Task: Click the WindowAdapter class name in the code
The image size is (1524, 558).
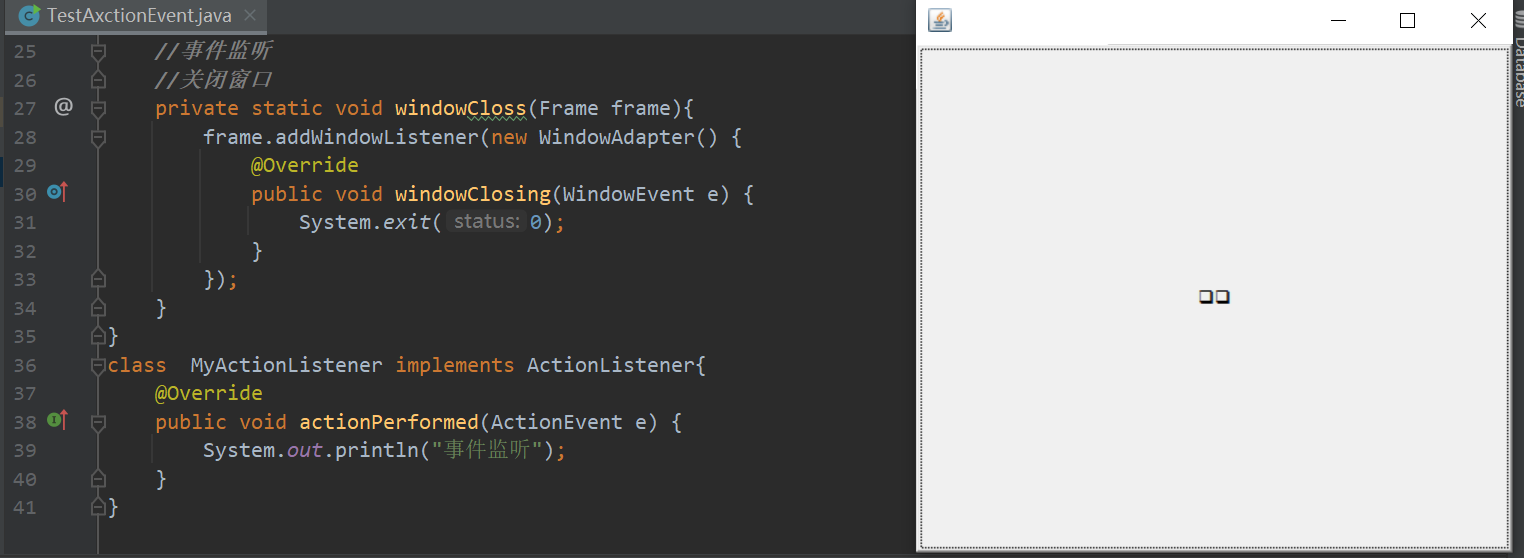Action: tap(616, 137)
